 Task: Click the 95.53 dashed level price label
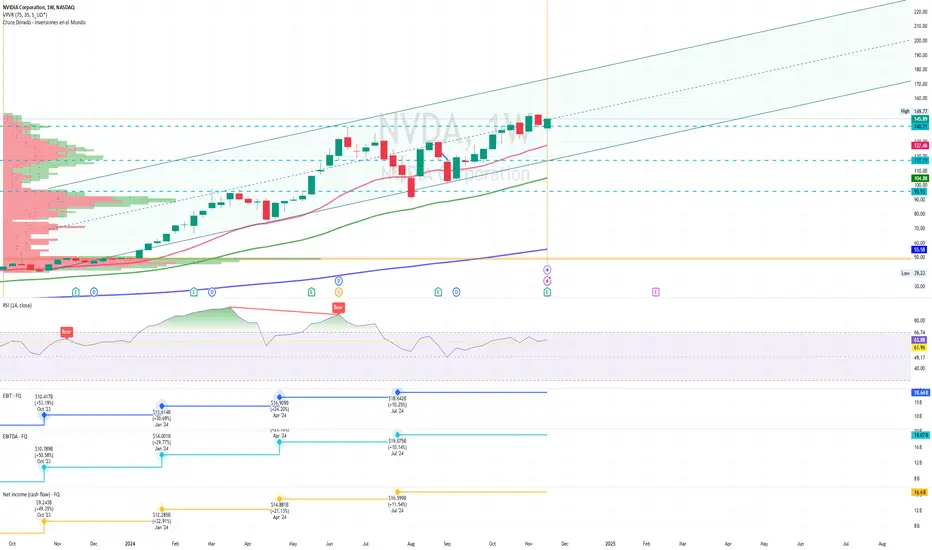click(x=920, y=191)
